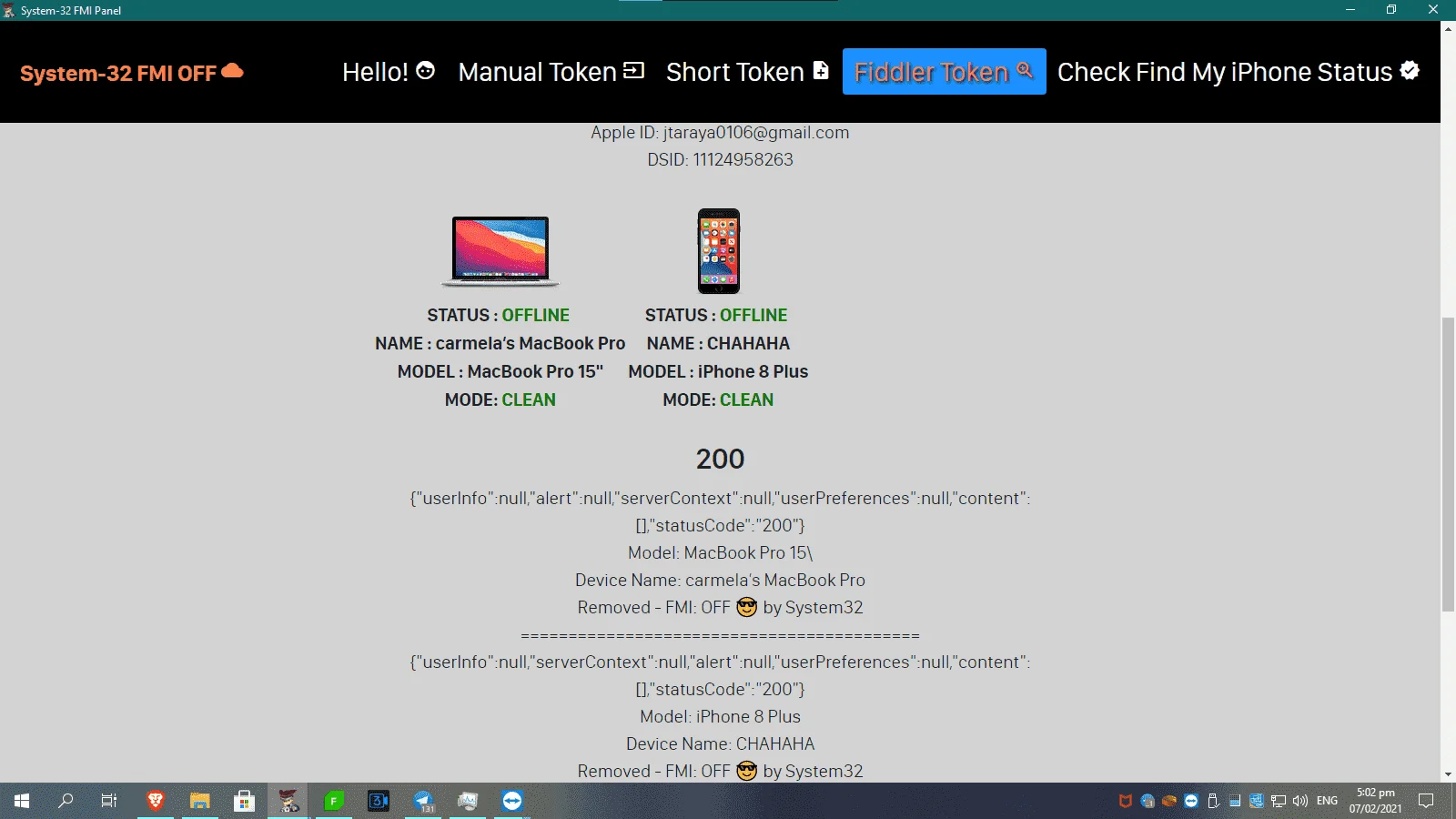Launch Brave browser from taskbar
This screenshot has width=1456, height=819.
point(156,801)
